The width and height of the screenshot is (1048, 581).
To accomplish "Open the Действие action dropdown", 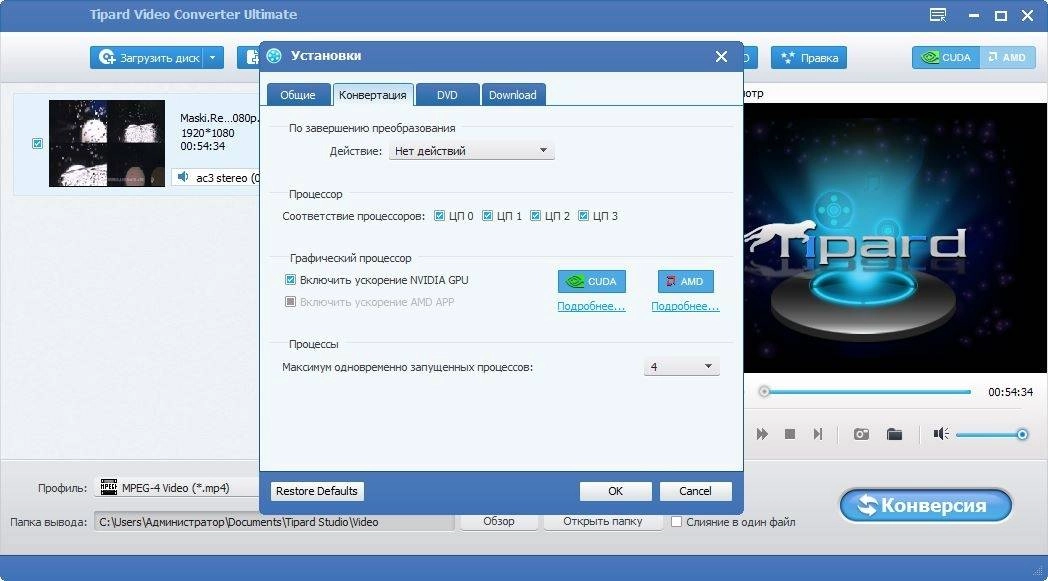I will (471, 151).
